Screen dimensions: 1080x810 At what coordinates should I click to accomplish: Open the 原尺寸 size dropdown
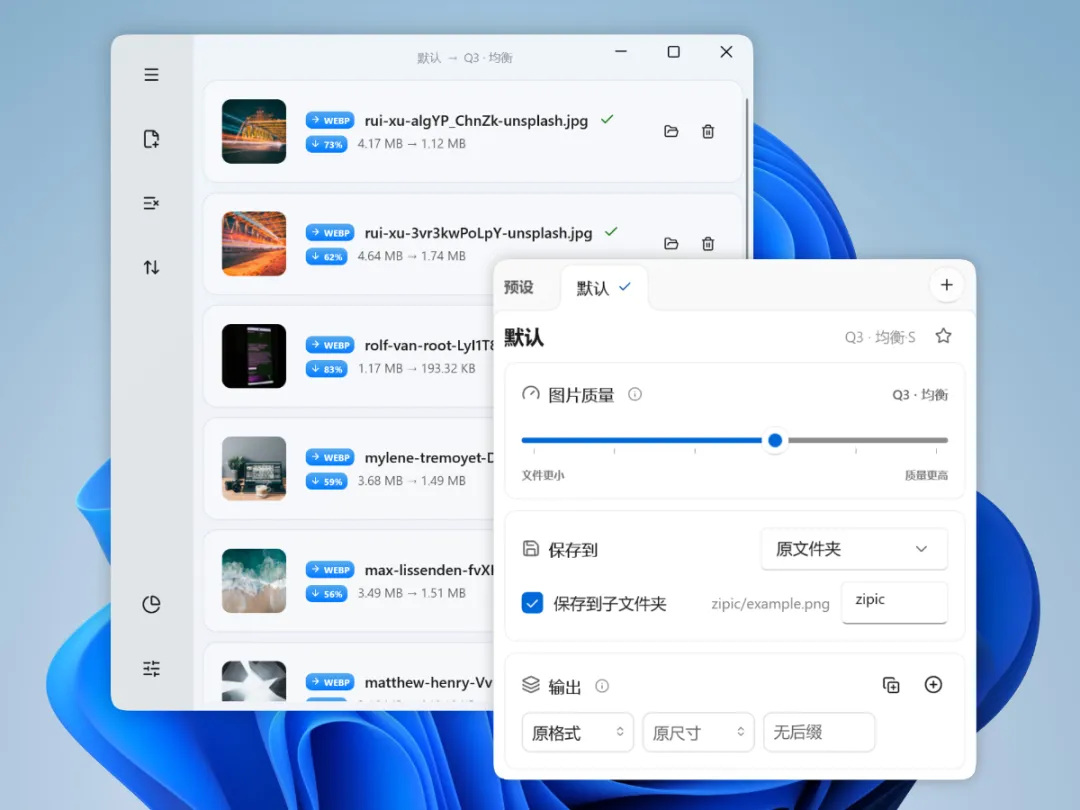pyautogui.click(x=698, y=732)
